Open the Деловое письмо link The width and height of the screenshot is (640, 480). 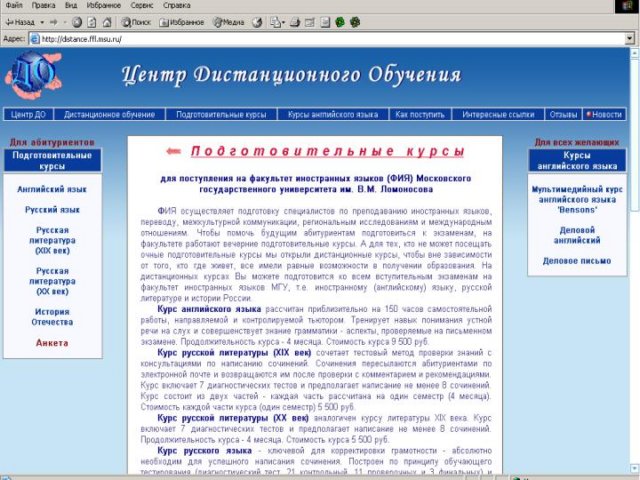pyautogui.click(x=577, y=261)
